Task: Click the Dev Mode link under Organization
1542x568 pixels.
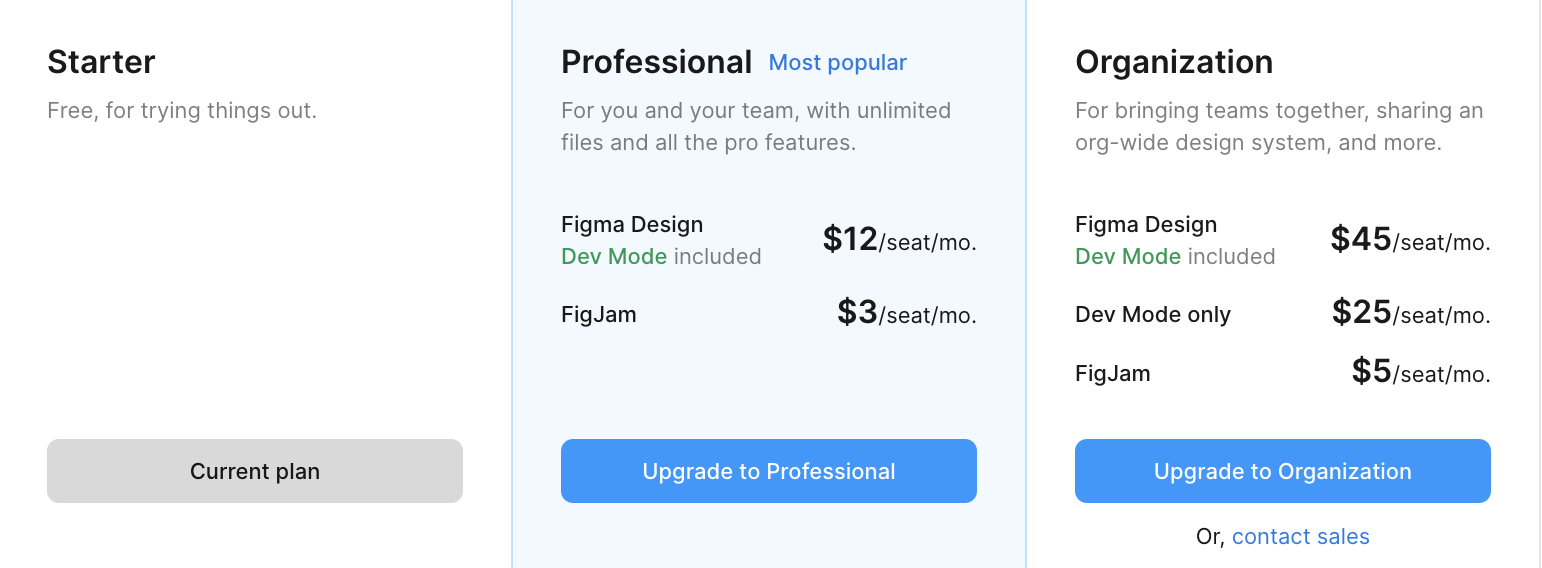Action: click(x=1128, y=257)
